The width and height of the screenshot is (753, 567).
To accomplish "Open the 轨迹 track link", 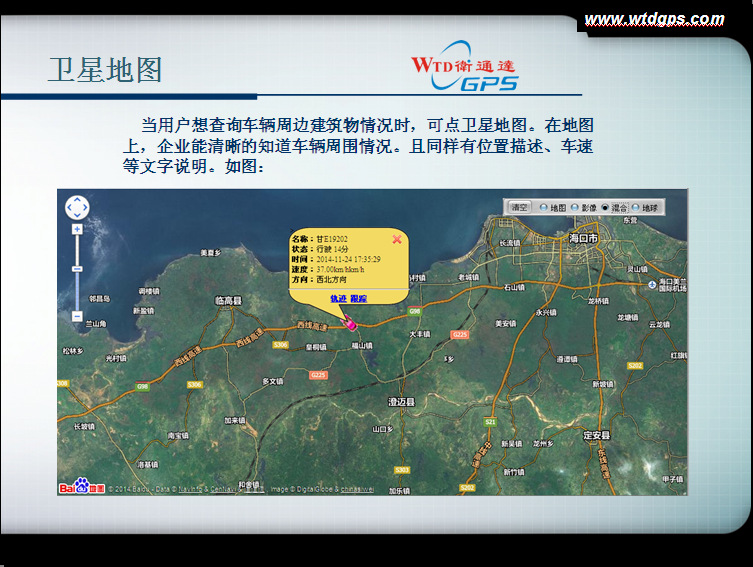I will [338, 299].
